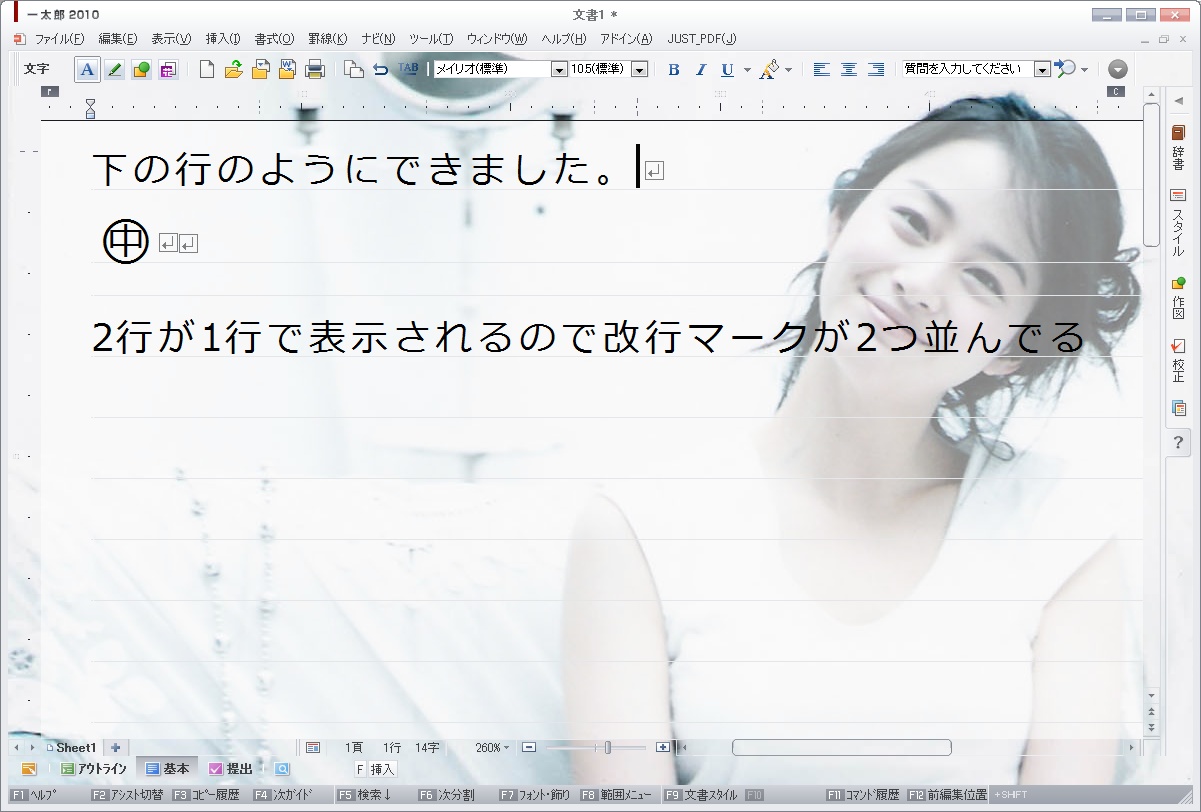Click the horizontal scrollbar thumb
Image resolution: width=1201 pixels, height=812 pixels.
(x=841, y=747)
